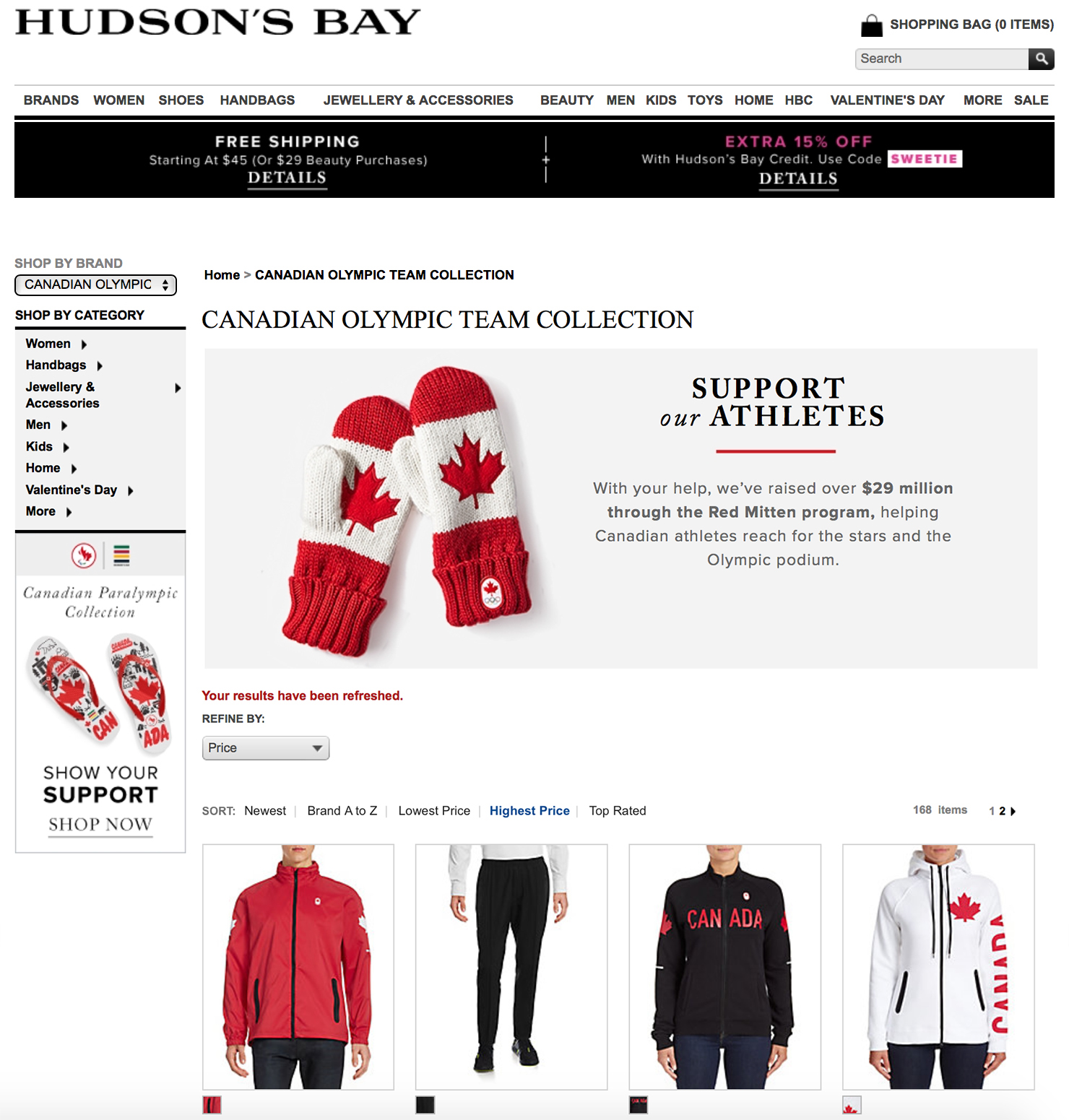The width and height of the screenshot is (1069, 1120).
Task: Open the Price refine dropdown
Action: tap(266, 748)
